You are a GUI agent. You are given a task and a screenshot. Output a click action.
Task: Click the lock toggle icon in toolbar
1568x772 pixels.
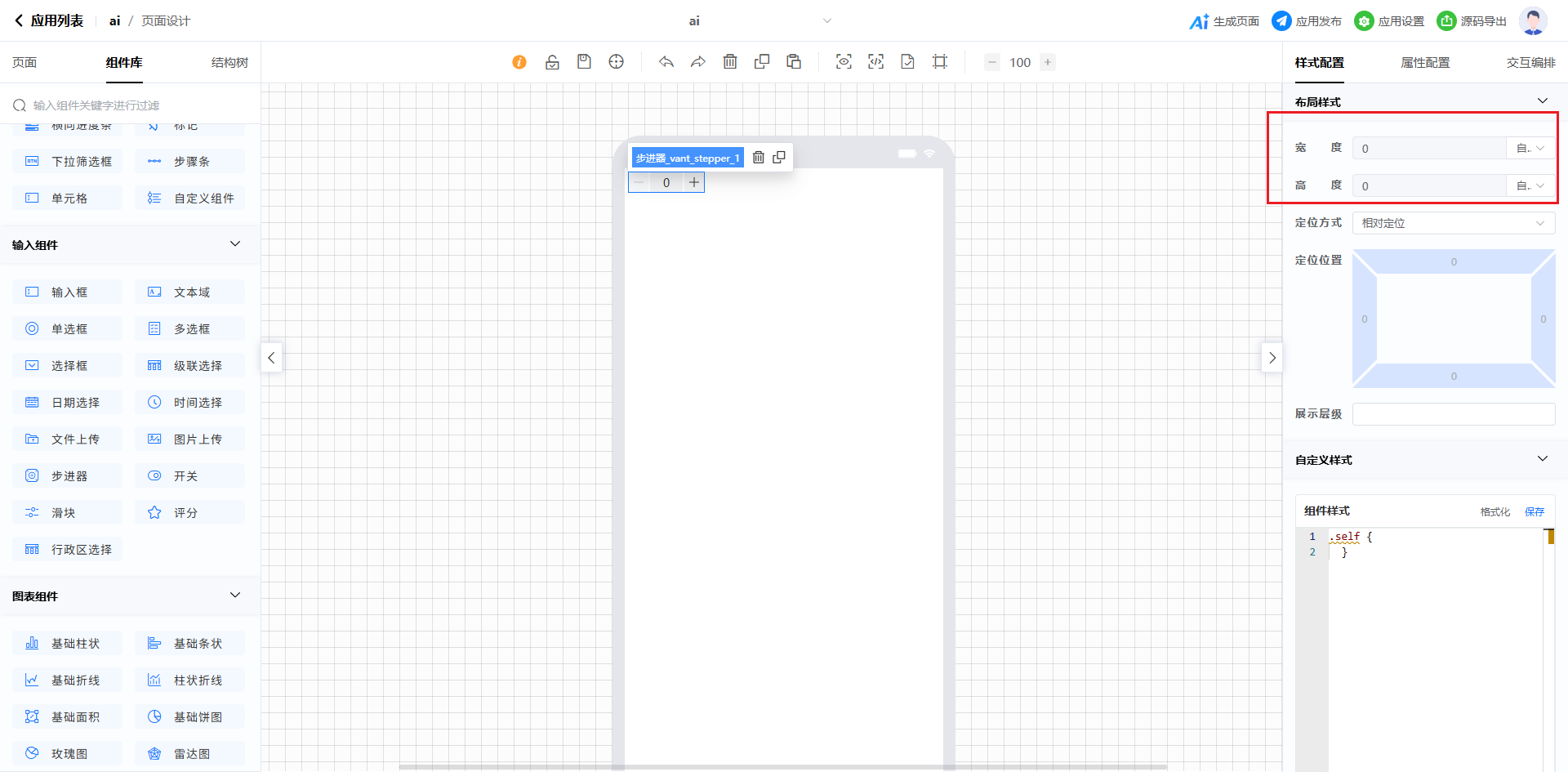tap(552, 62)
